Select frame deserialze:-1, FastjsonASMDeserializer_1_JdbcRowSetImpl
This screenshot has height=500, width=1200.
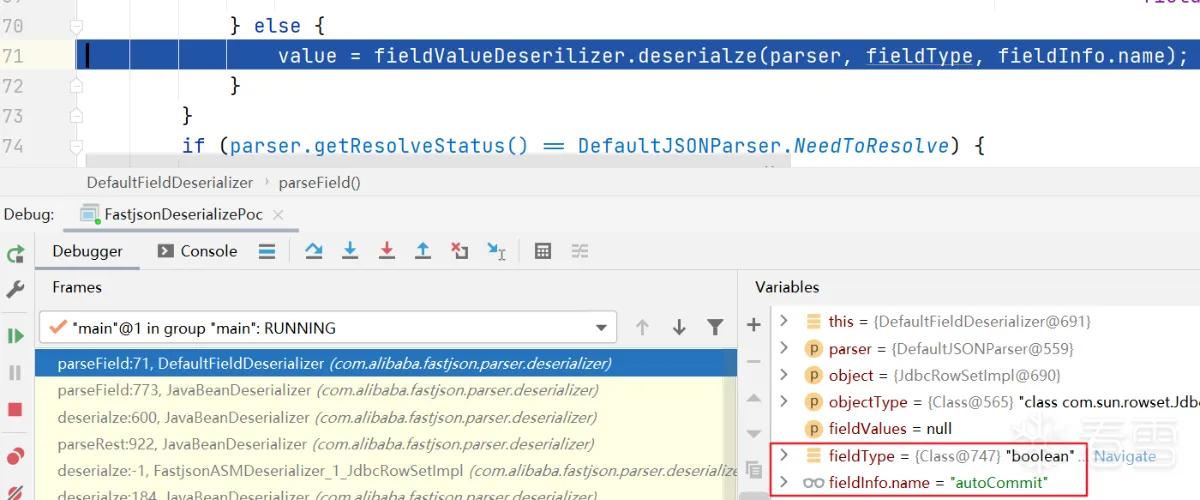click(x=385, y=470)
